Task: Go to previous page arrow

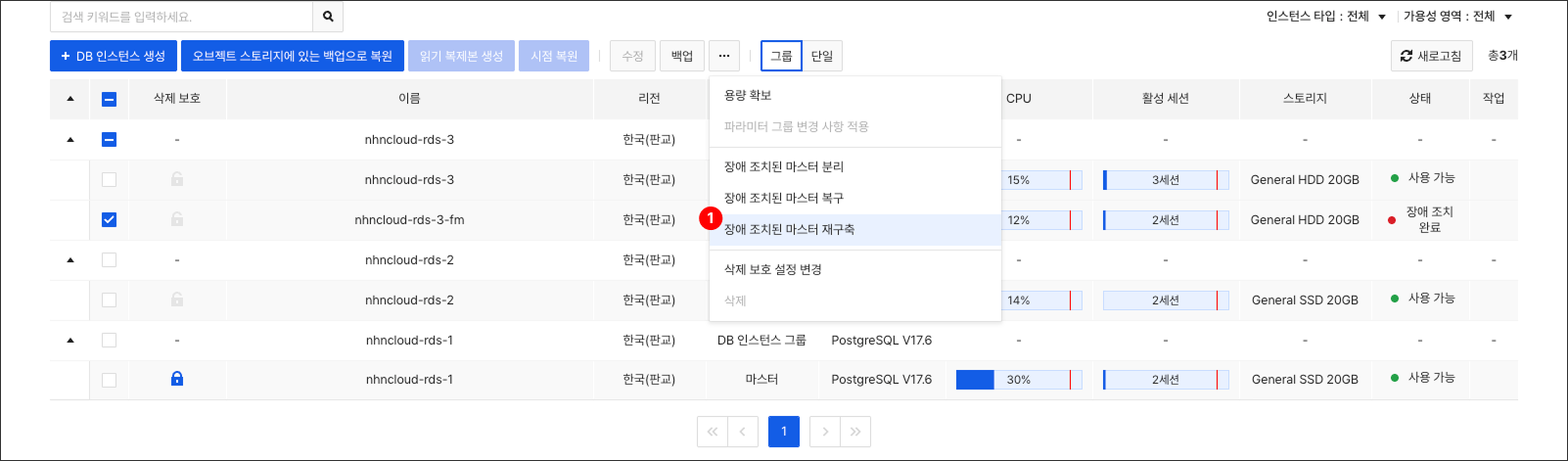Action: (743, 432)
